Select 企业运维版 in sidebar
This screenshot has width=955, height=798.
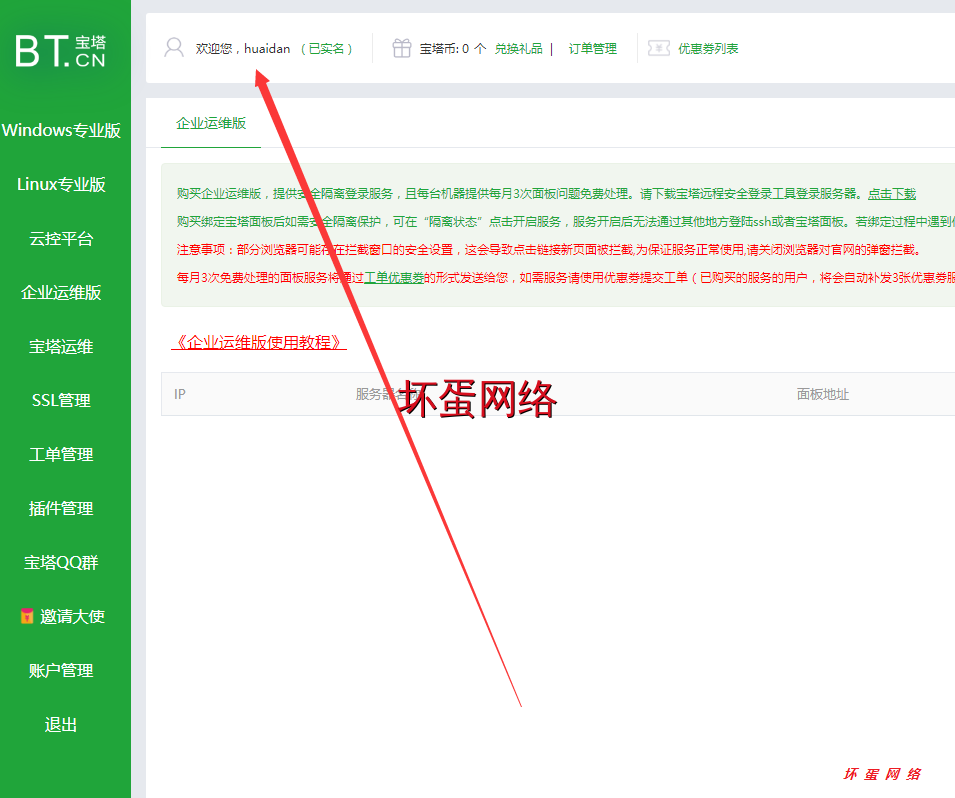click(x=61, y=292)
